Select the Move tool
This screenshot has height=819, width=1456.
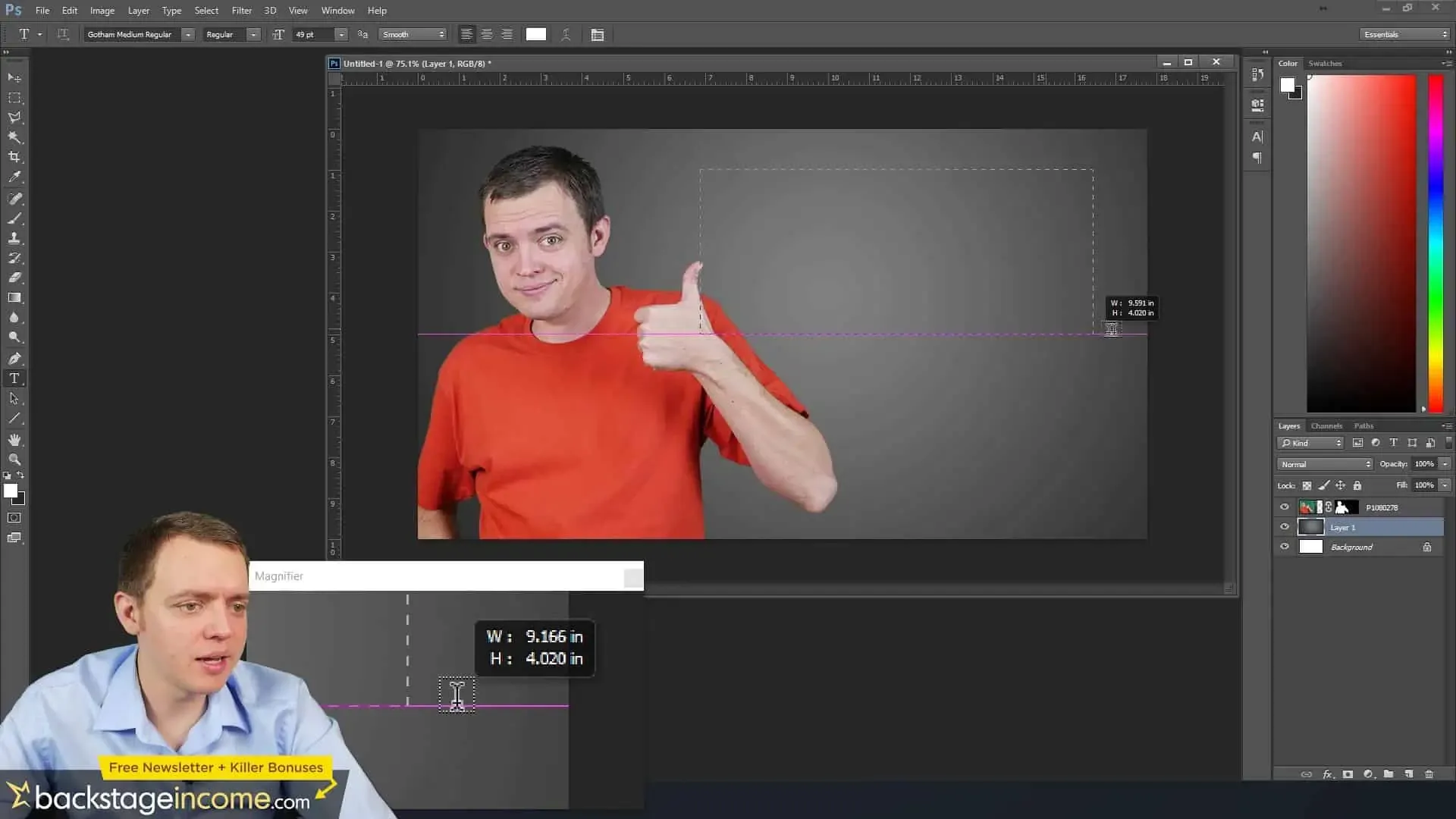[x=14, y=78]
